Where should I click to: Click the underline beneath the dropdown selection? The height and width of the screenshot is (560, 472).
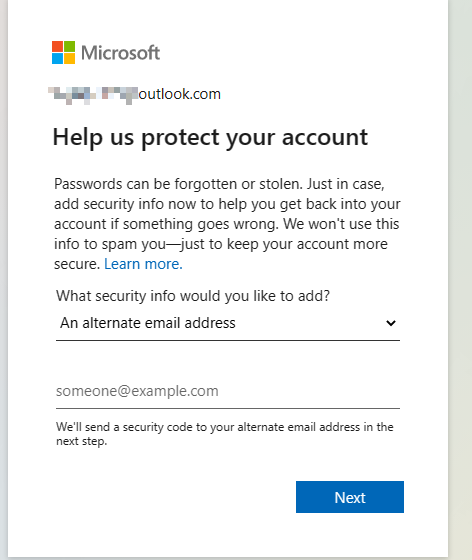(x=228, y=340)
